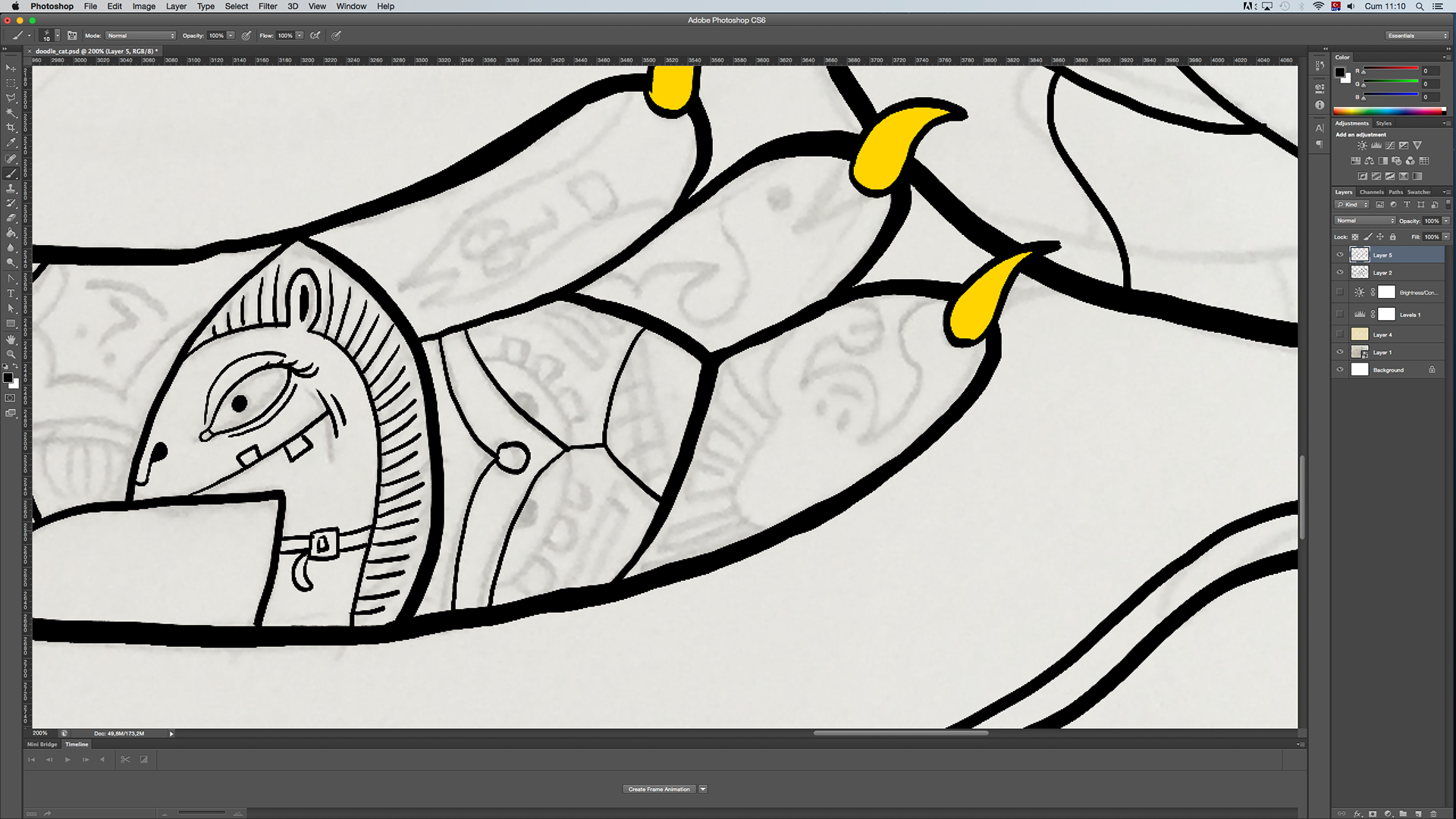Viewport: 1456px width, 819px height.
Task: Click the lock all layer icon
Action: pos(1392,237)
